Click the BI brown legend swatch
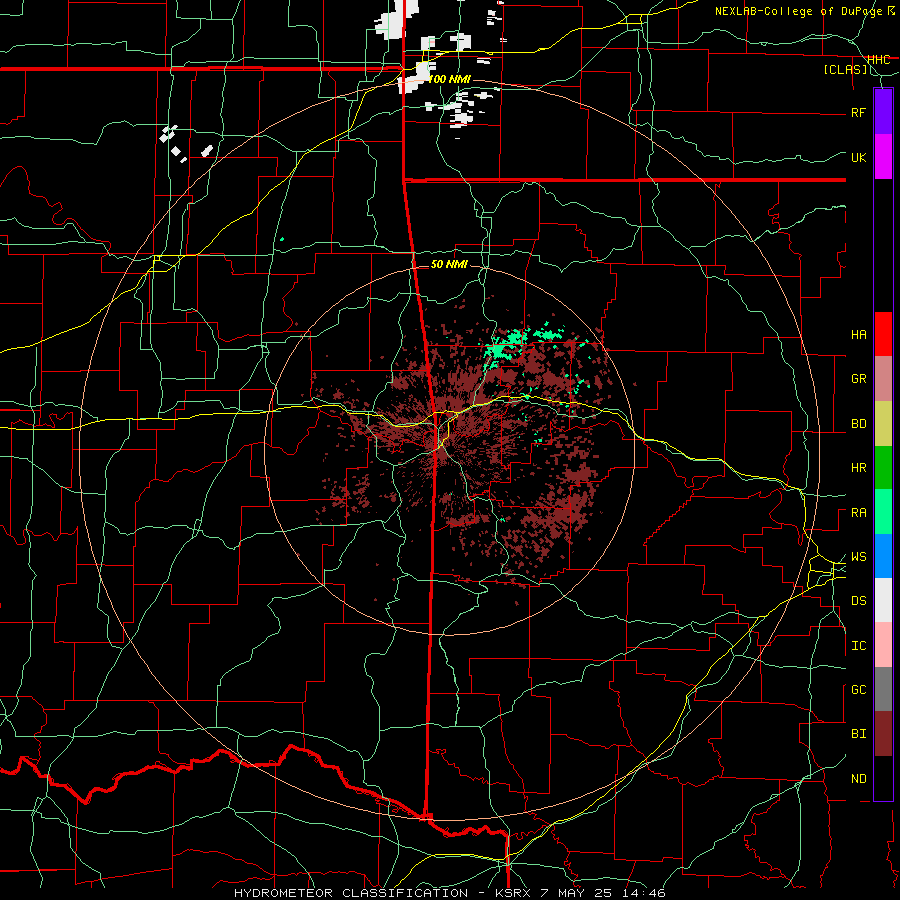Viewport: 900px width, 900px height. pos(883,734)
